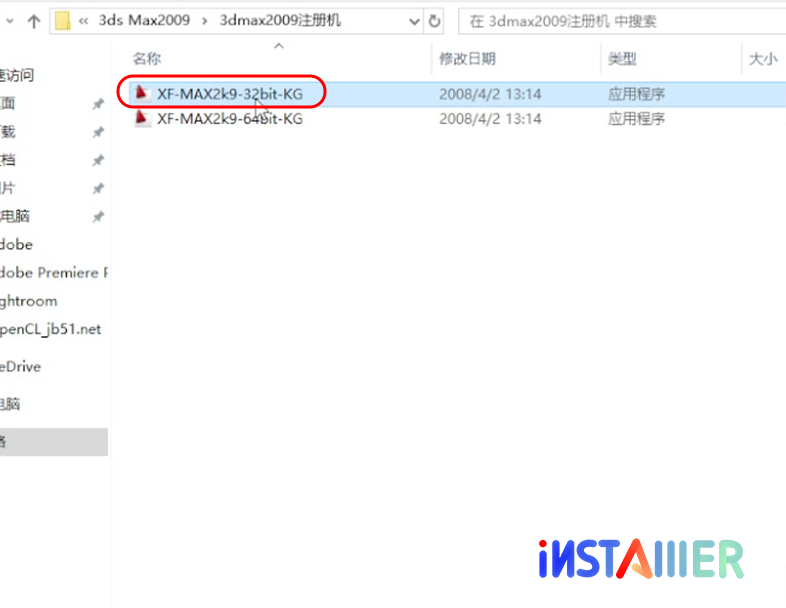Open the OpenCL_jb51.net sidebar folder
This screenshot has width=786, height=608.
[50, 329]
